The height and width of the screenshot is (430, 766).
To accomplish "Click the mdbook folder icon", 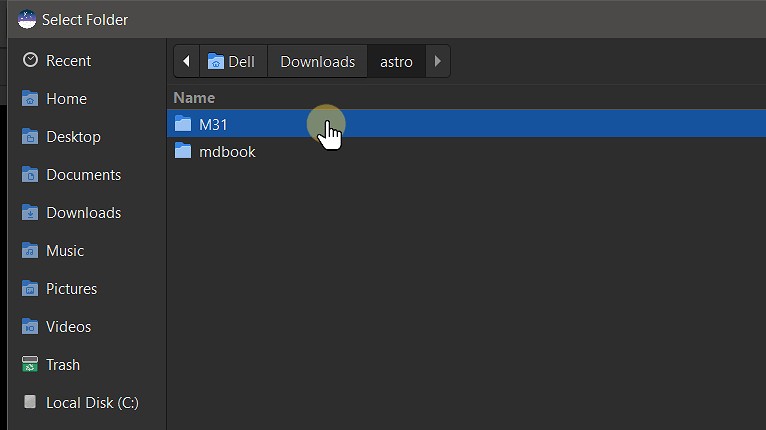I will 182,152.
